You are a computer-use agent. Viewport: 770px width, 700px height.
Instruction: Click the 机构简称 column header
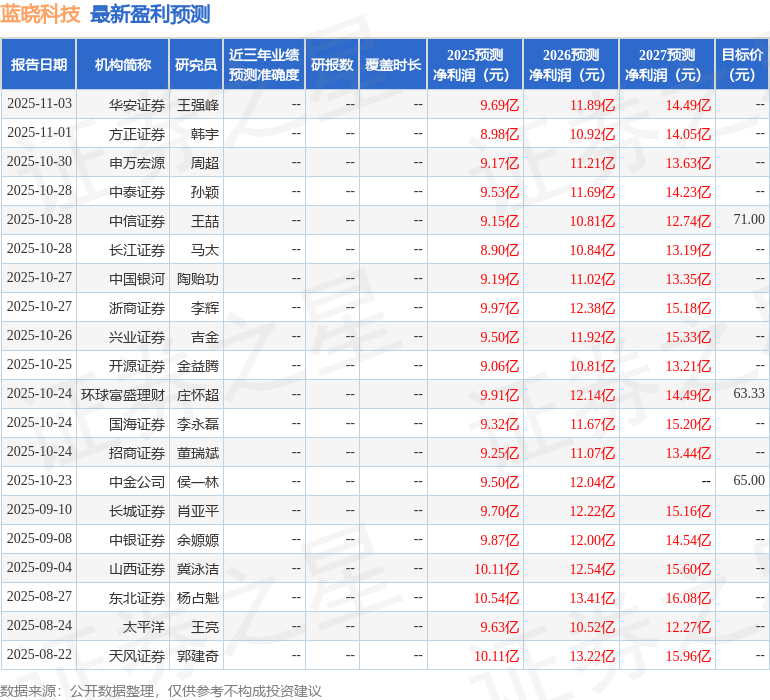click(123, 65)
